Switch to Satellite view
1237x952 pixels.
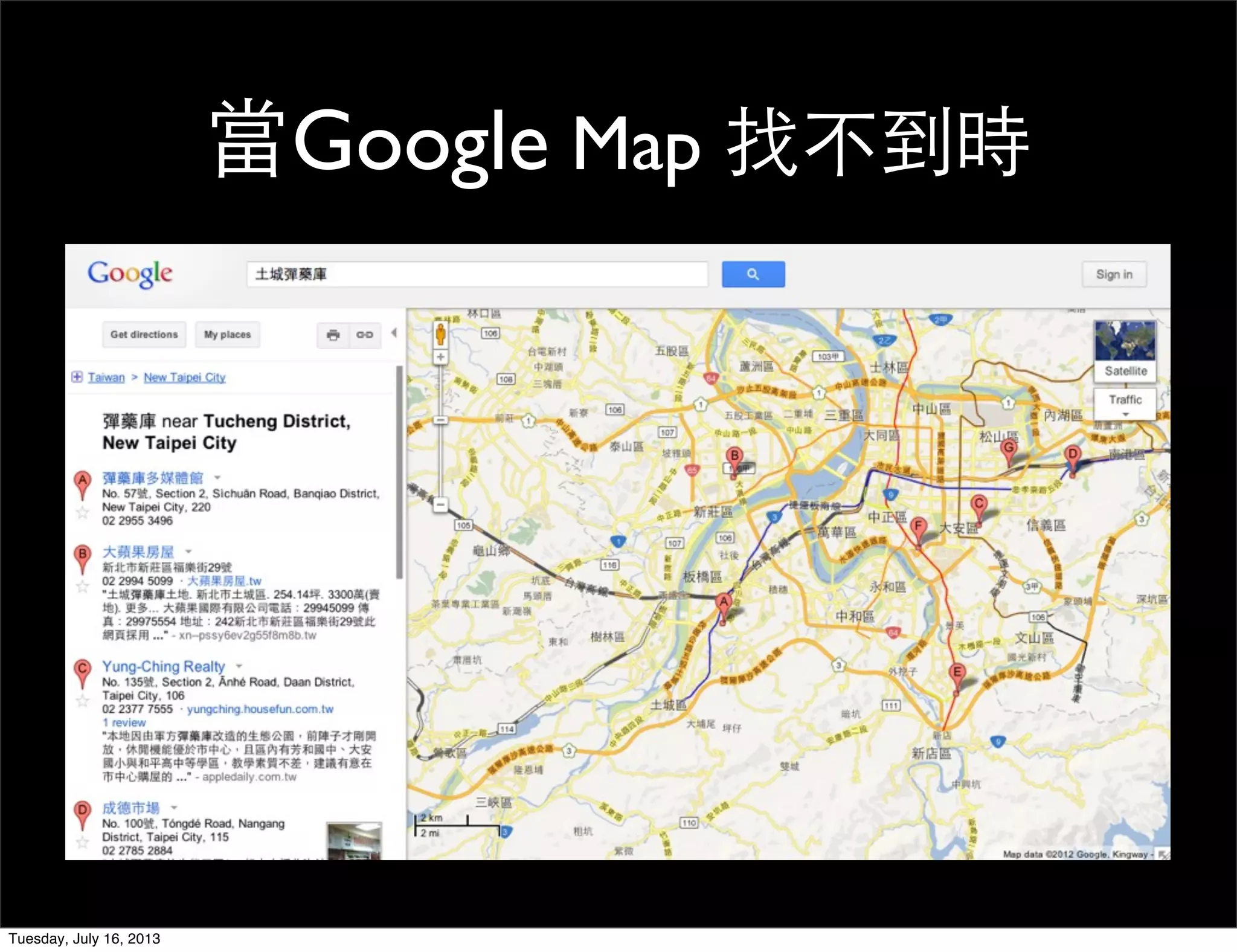(x=1125, y=352)
